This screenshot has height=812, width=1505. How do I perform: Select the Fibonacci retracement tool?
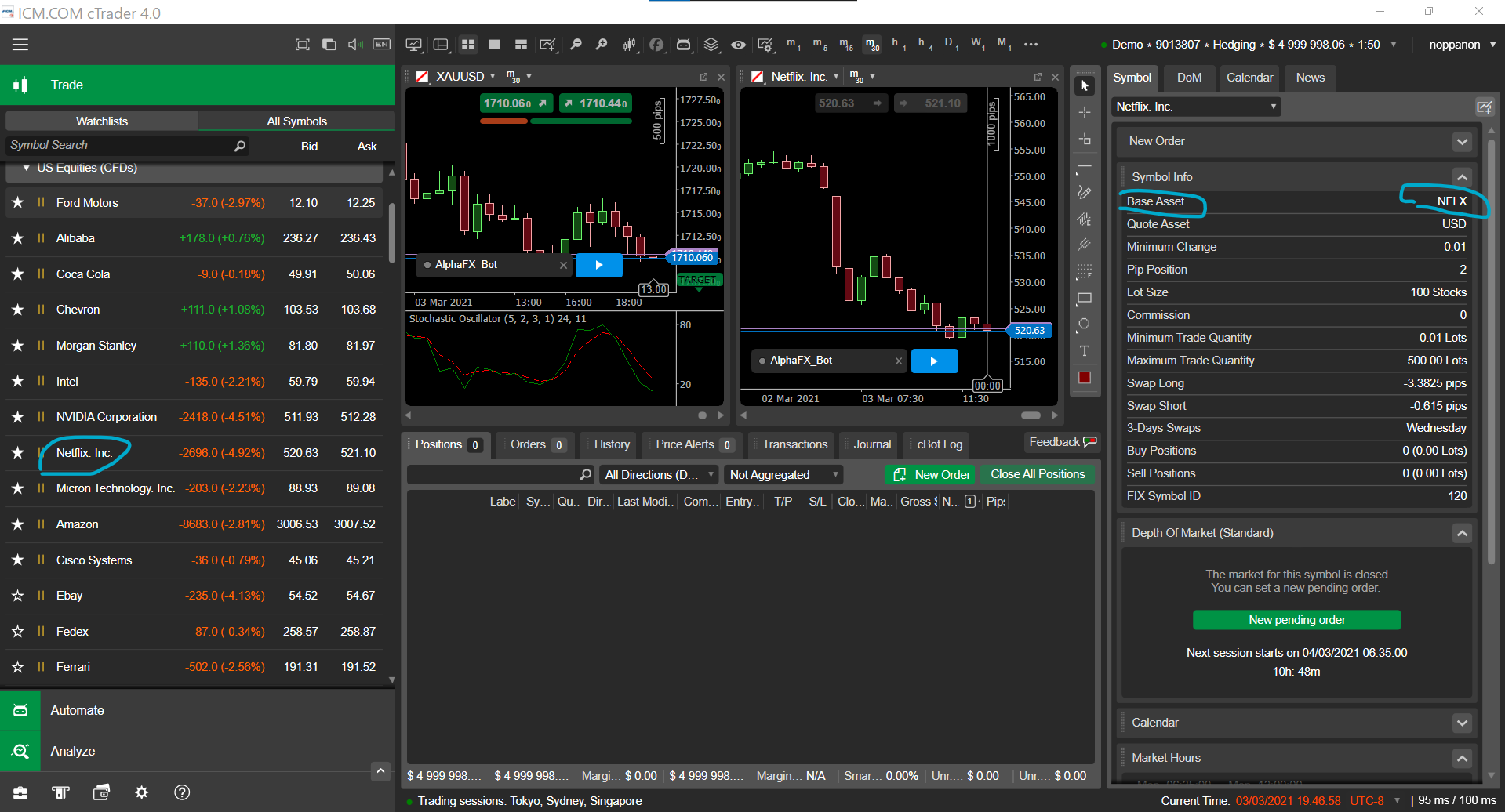[x=1085, y=272]
